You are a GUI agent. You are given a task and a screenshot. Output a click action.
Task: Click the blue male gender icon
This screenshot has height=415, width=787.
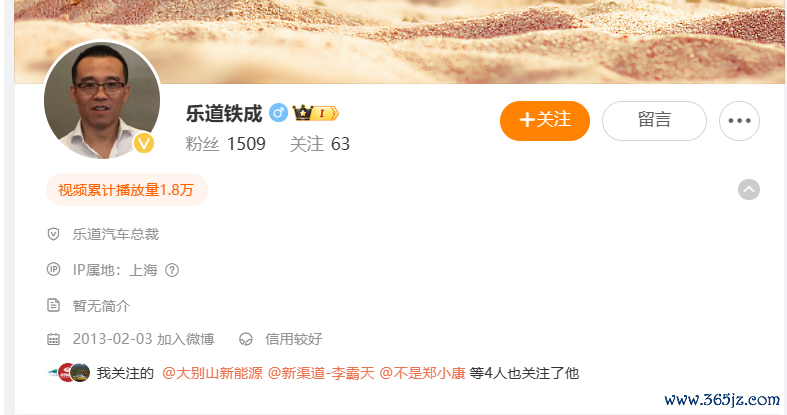[278, 113]
